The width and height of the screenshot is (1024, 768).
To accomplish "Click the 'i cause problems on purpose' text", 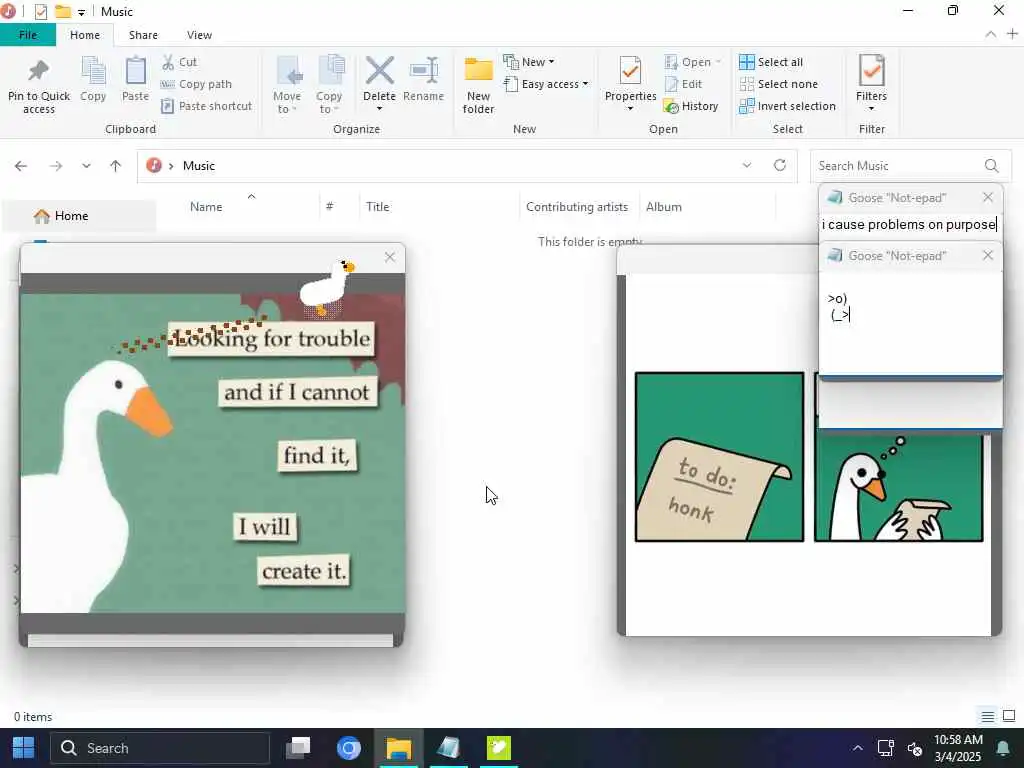I will coord(909,225).
